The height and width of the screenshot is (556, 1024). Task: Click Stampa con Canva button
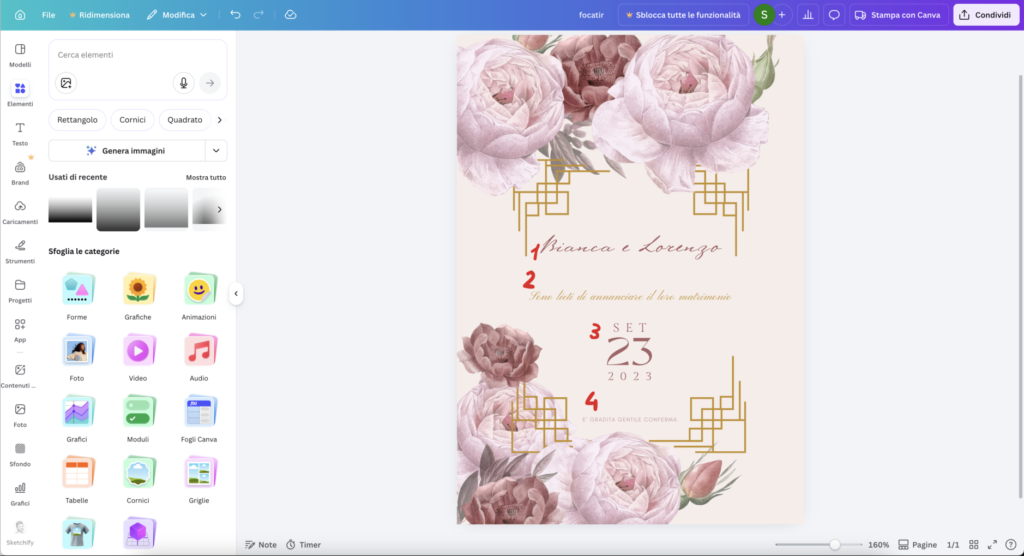pyautogui.click(x=898, y=14)
